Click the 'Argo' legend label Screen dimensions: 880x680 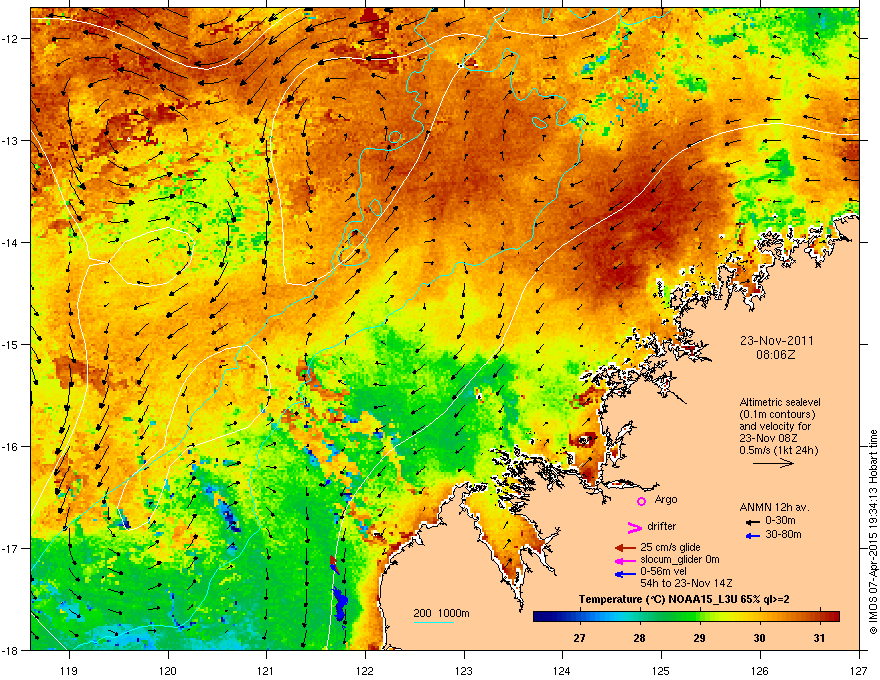[666, 499]
